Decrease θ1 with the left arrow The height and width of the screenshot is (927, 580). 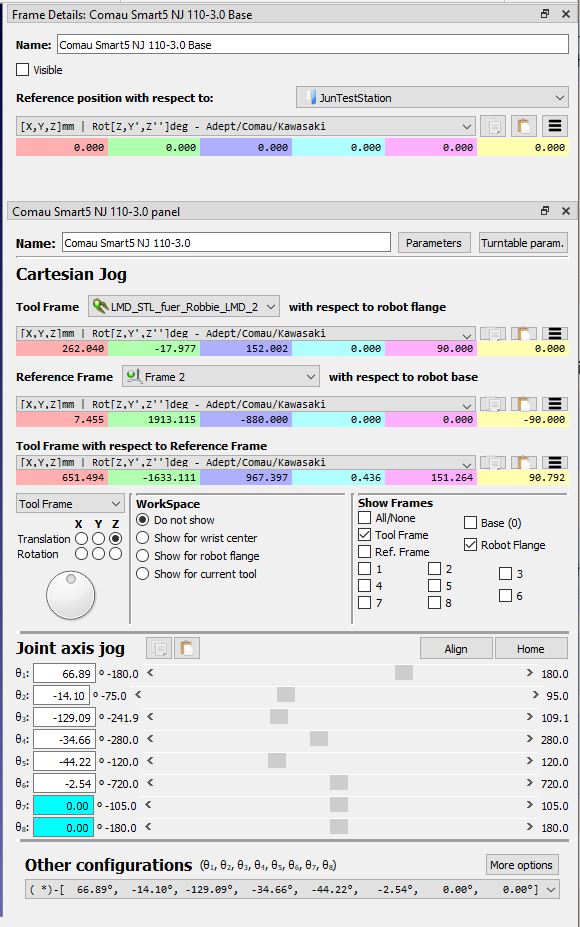click(x=150, y=673)
